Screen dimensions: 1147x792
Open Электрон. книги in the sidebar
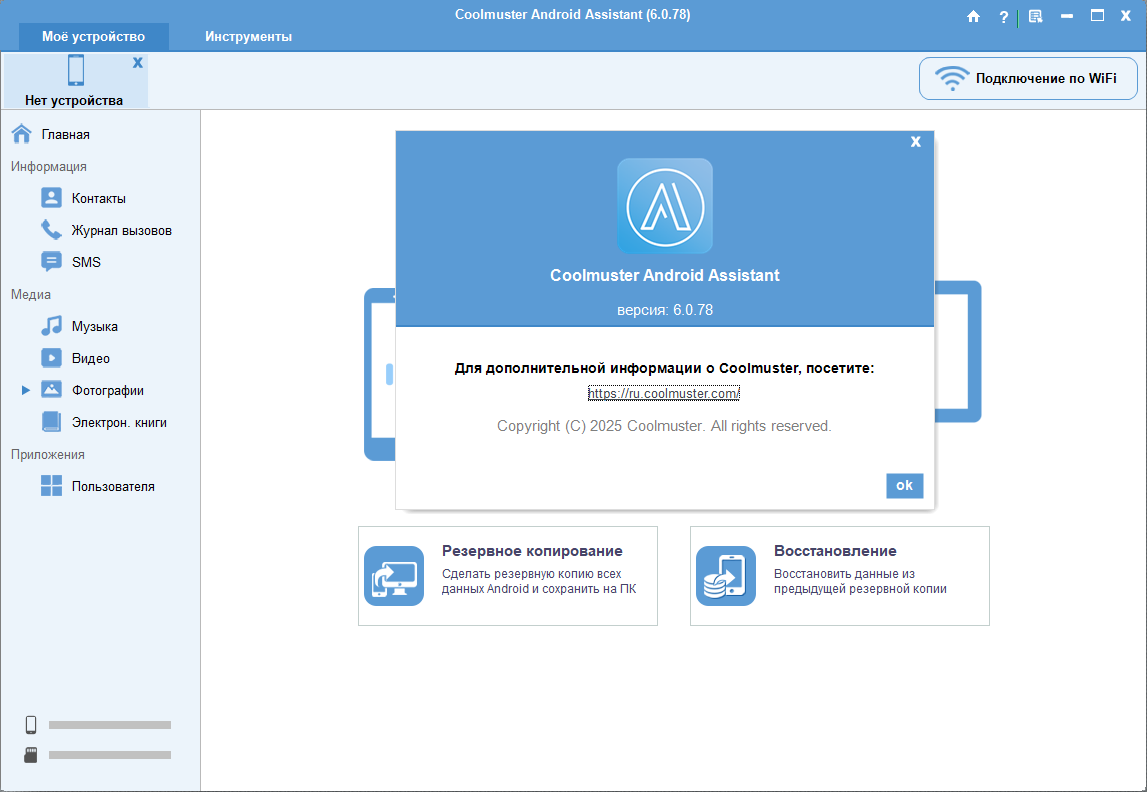pos(119,423)
